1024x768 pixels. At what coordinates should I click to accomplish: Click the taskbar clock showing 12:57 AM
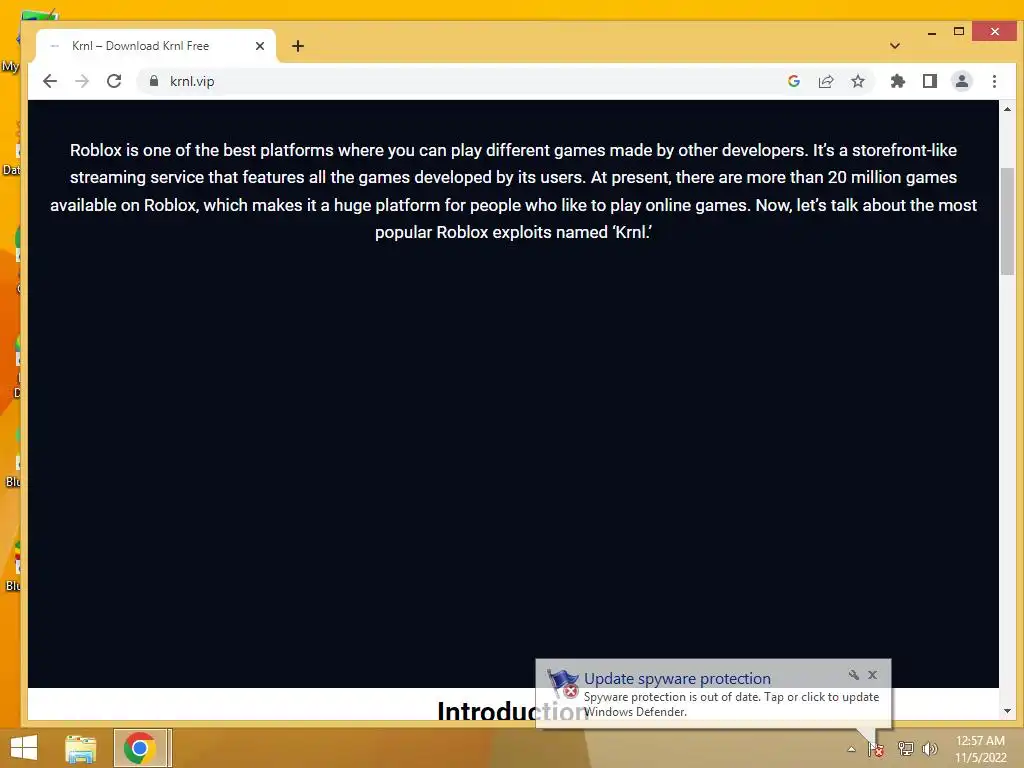point(980,749)
